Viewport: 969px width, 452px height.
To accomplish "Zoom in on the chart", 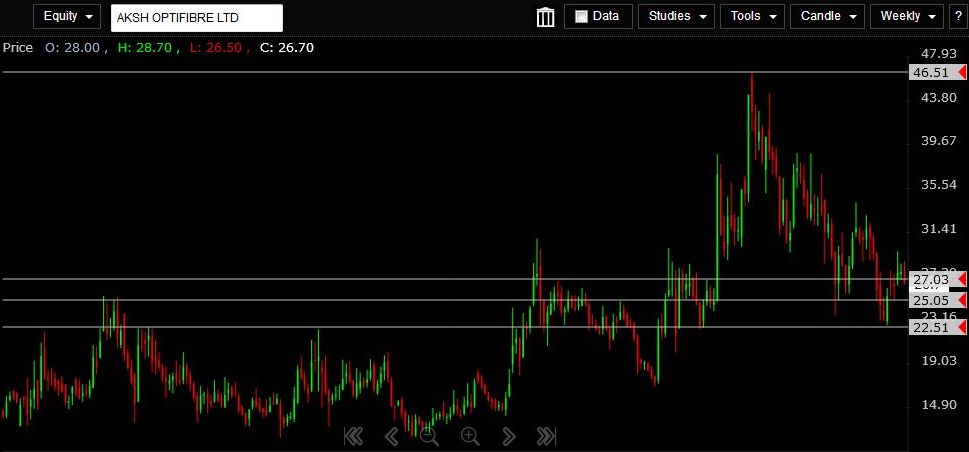I will 470,435.
